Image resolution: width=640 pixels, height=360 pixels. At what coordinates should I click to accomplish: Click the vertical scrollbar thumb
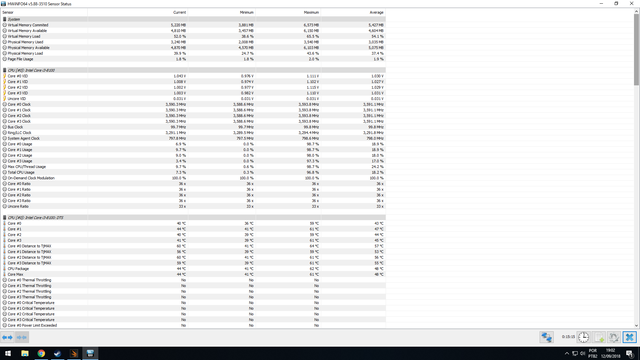click(636, 50)
